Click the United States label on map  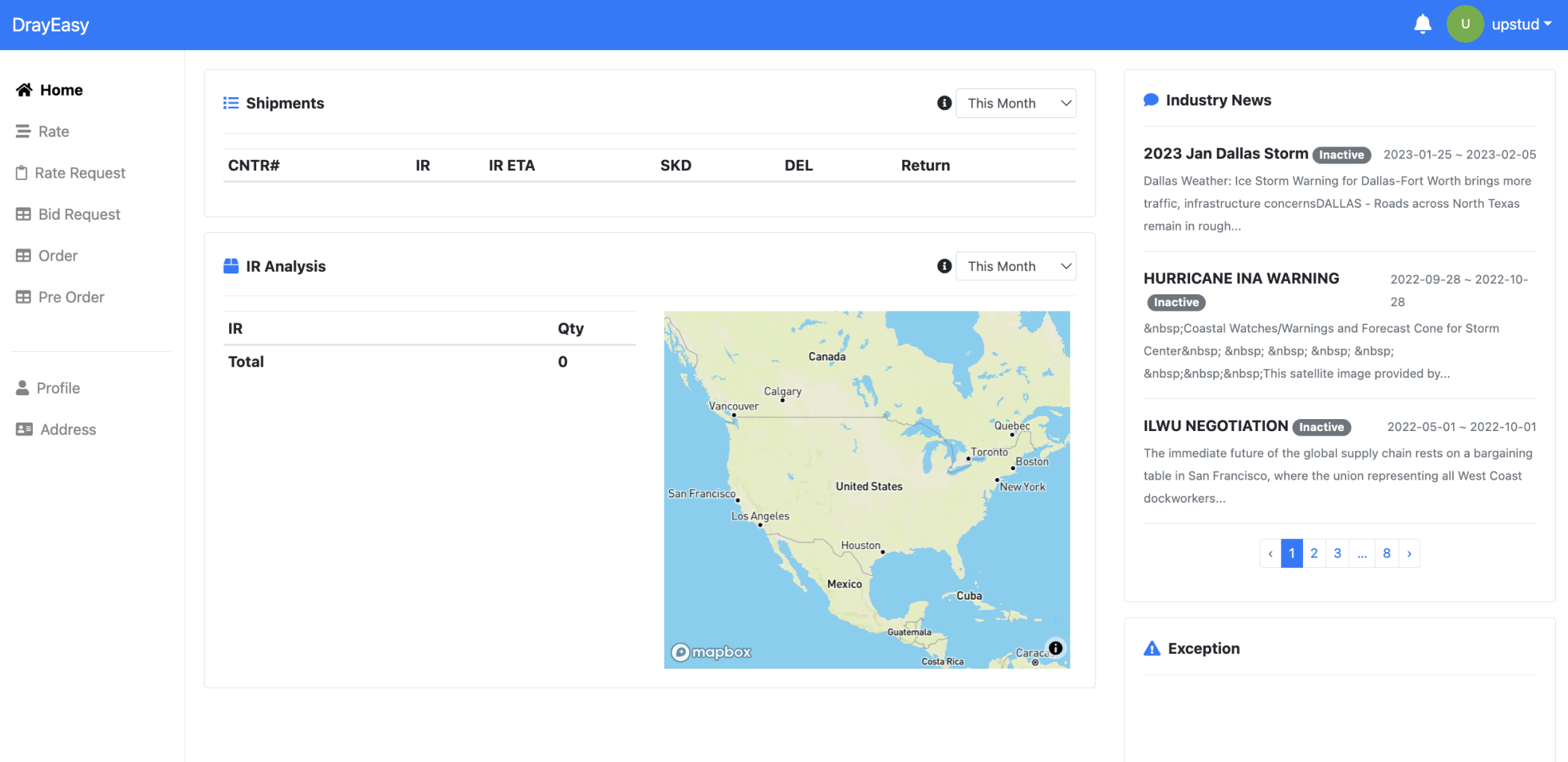pos(869,486)
